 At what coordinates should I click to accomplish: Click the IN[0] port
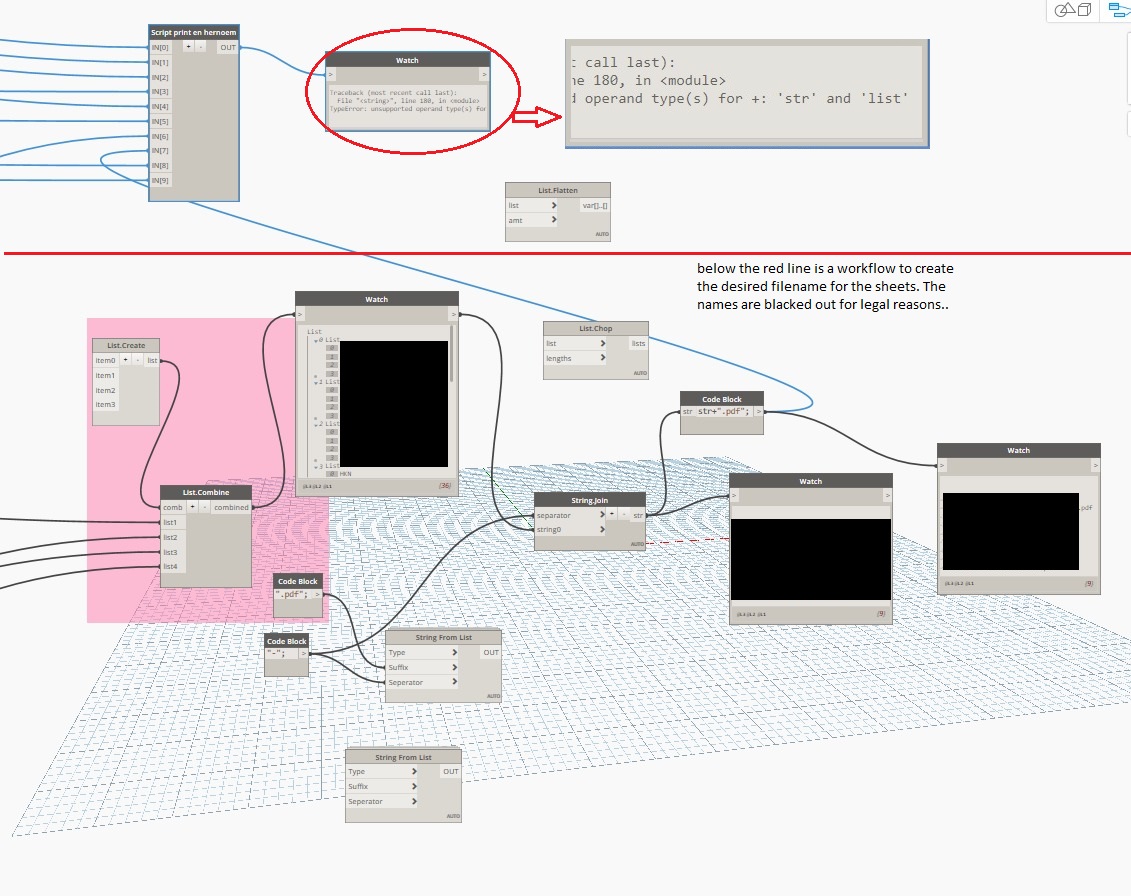coord(160,48)
